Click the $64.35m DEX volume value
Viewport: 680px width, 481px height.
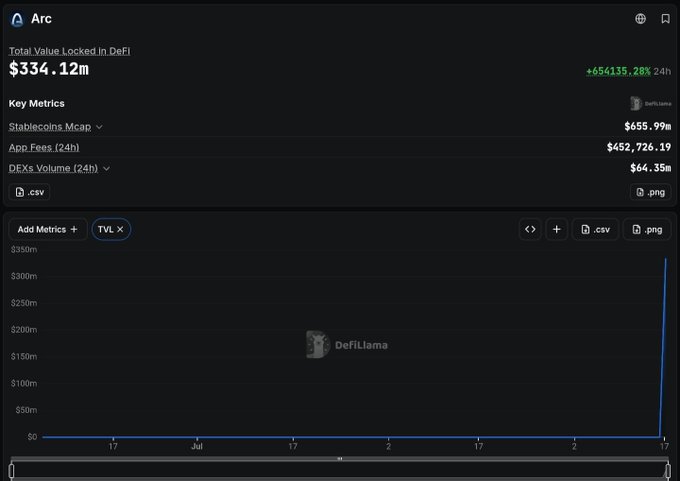point(651,168)
